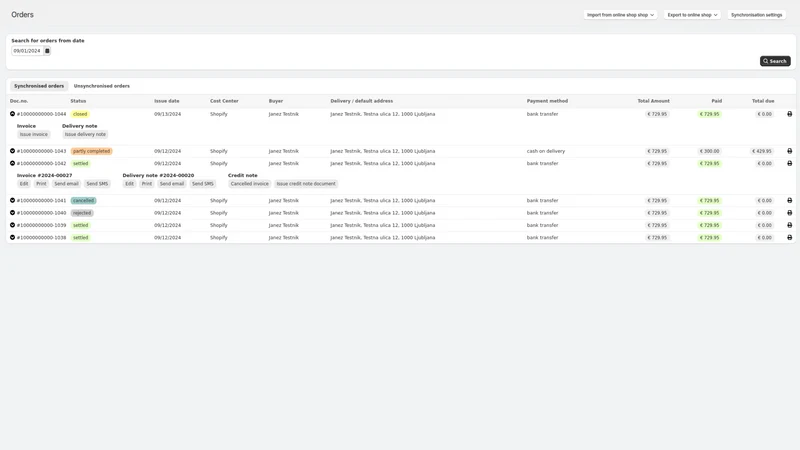Click 'settled' status of order 1042
800x450 pixels.
pyautogui.click(x=81, y=163)
